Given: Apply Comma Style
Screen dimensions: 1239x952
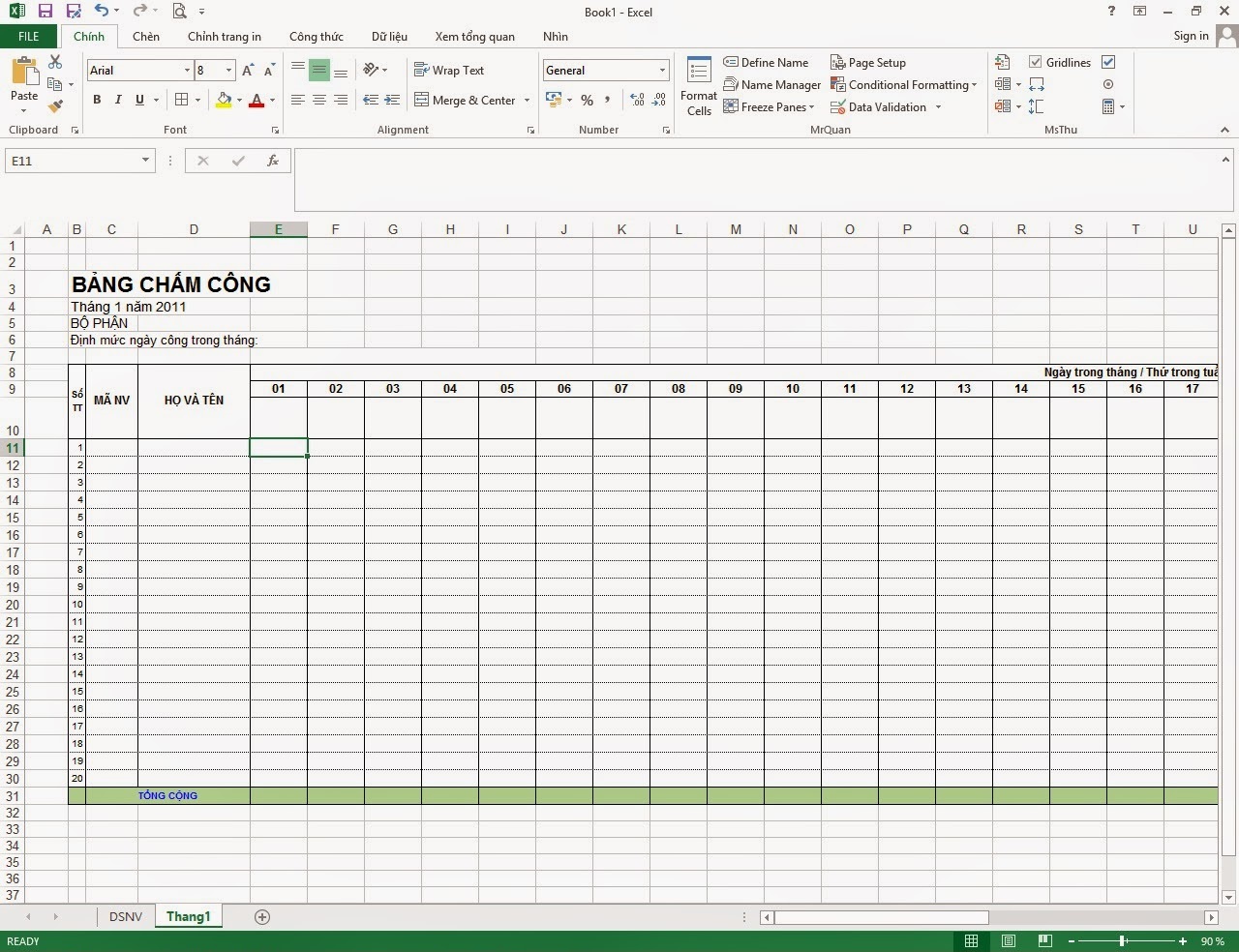Looking at the screenshot, I should click(608, 100).
